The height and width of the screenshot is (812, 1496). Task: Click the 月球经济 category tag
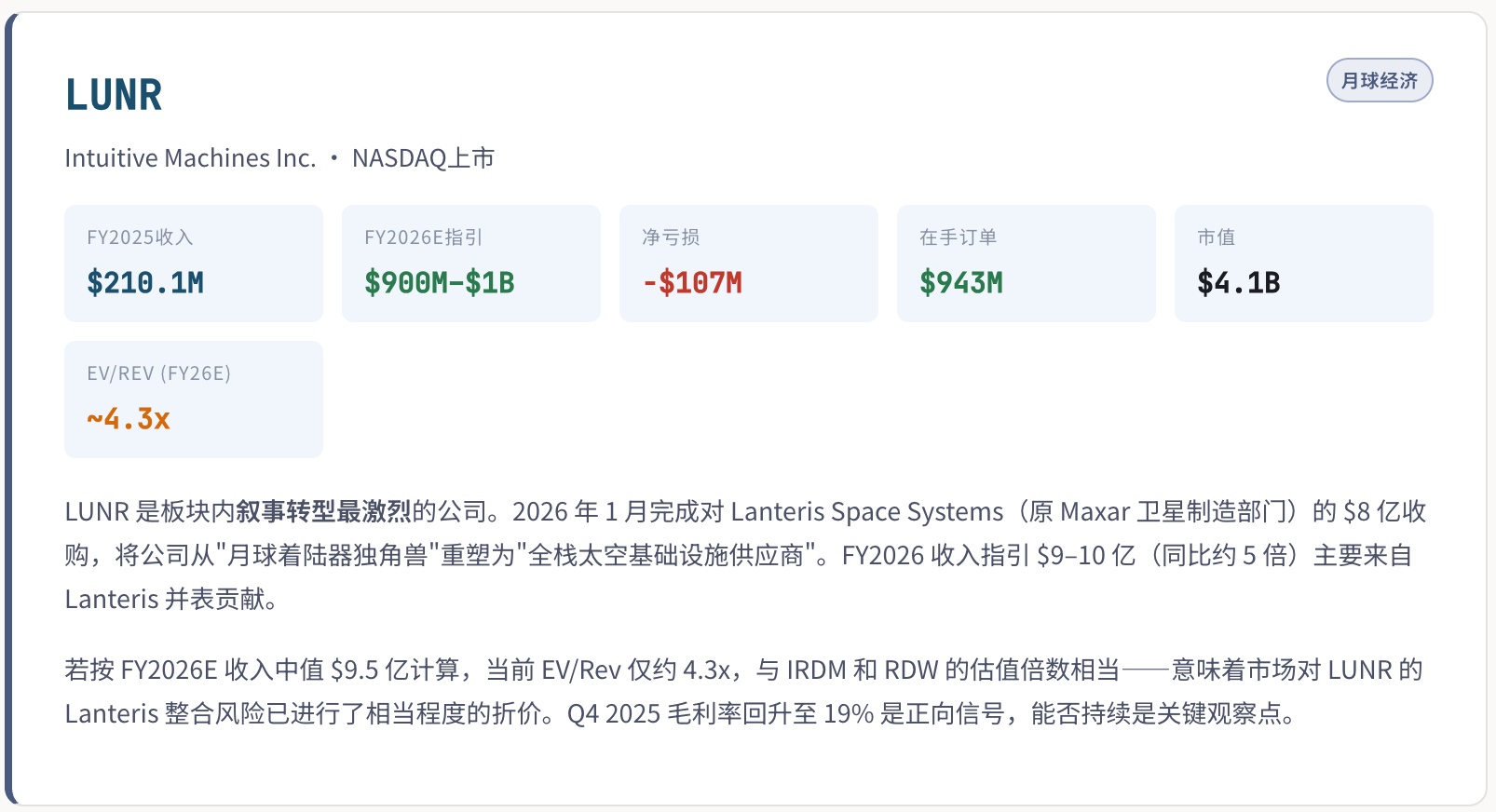(x=1379, y=81)
